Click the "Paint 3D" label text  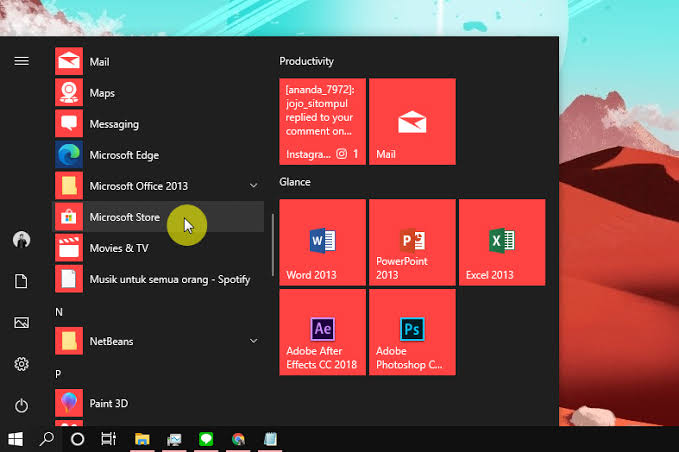pos(109,404)
